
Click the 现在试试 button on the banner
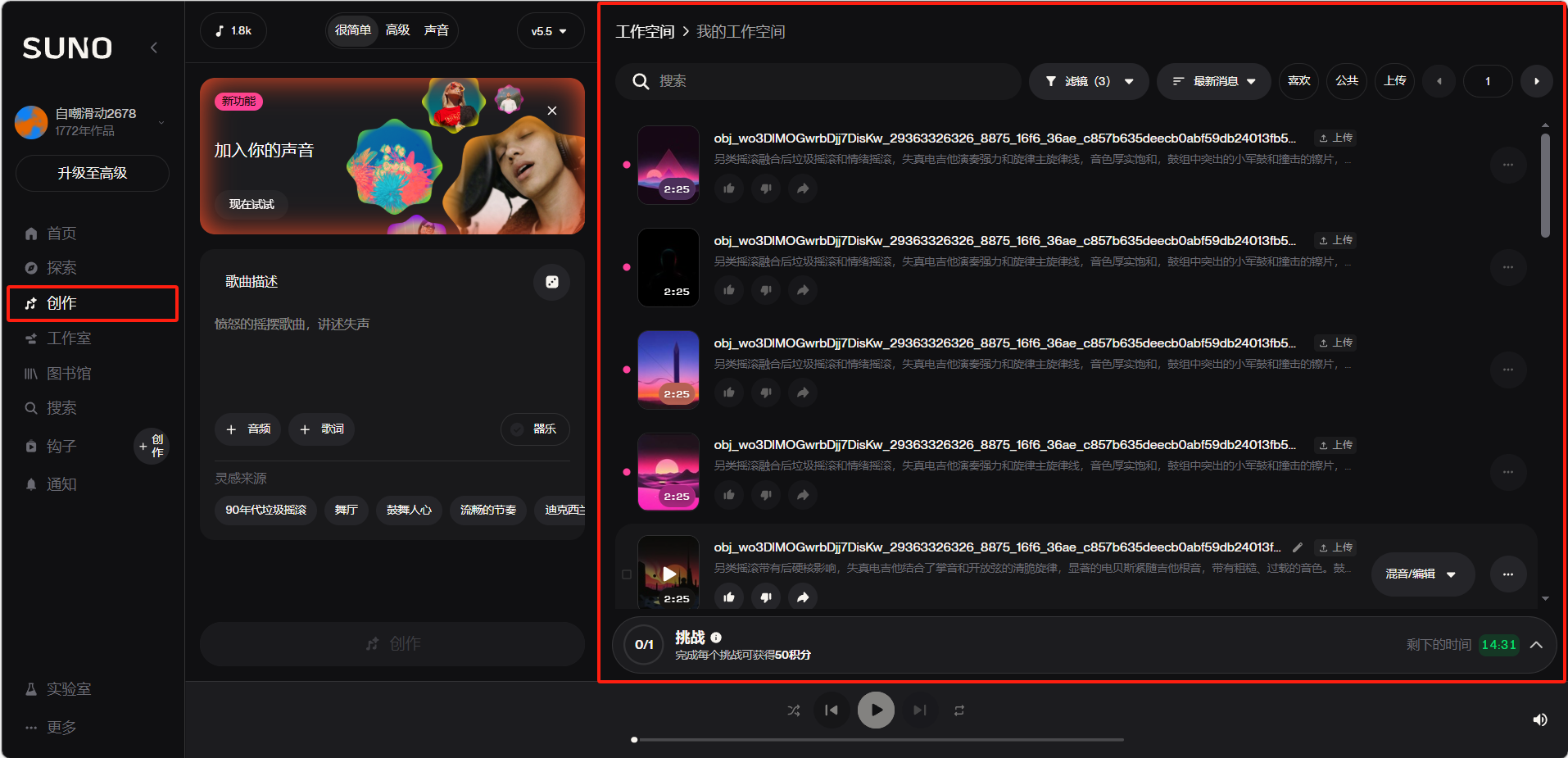pyautogui.click(x=252, y=204)
